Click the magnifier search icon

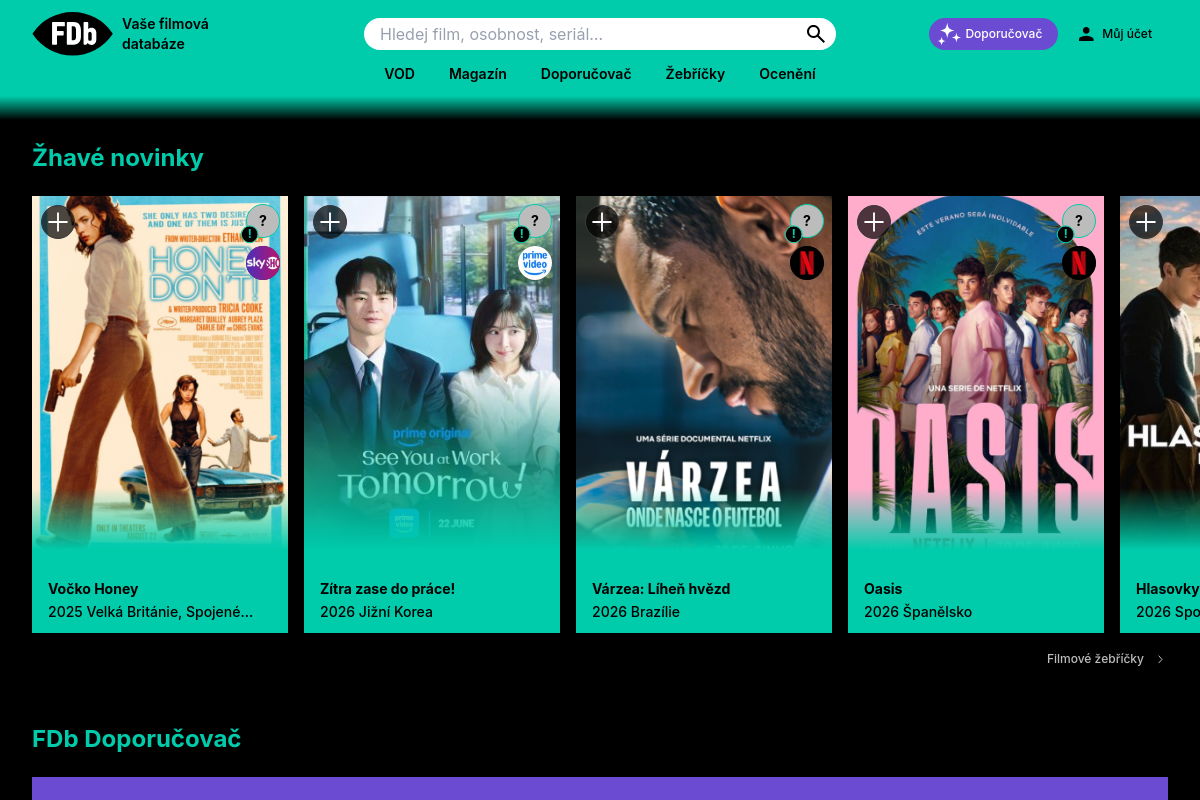(816, 34)
